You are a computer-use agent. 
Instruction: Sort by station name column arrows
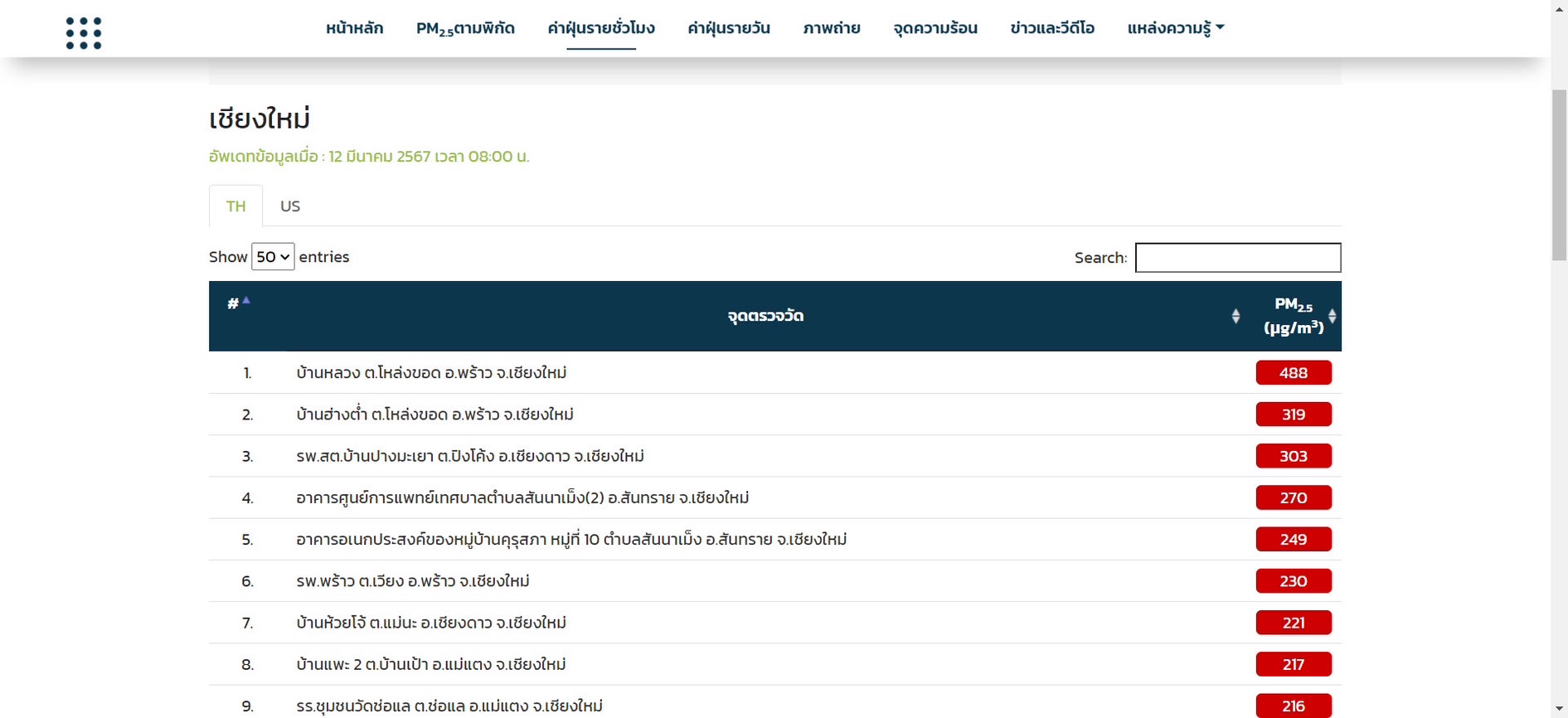1235,316
